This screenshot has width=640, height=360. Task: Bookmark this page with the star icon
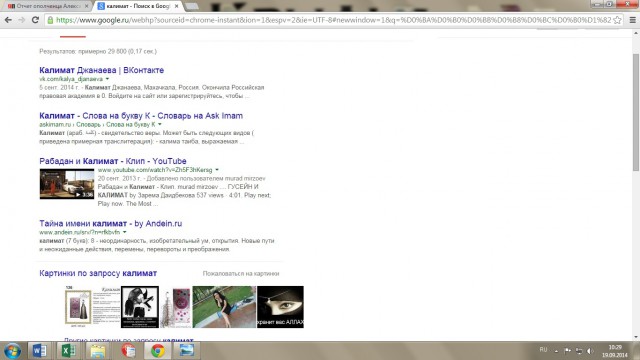coord(618,20)
